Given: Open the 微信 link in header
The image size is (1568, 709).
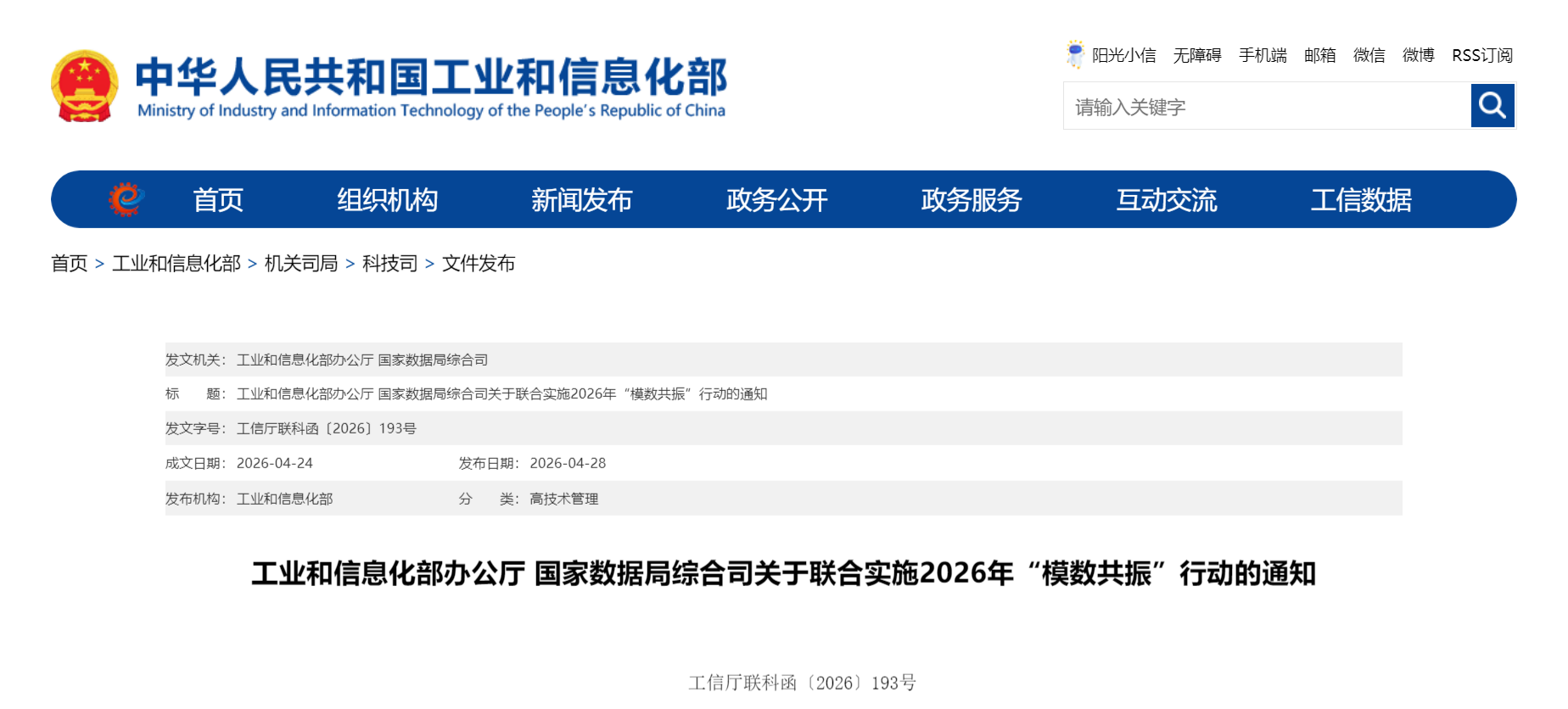Looking at the screenshot, I should tap(1369, 55).
